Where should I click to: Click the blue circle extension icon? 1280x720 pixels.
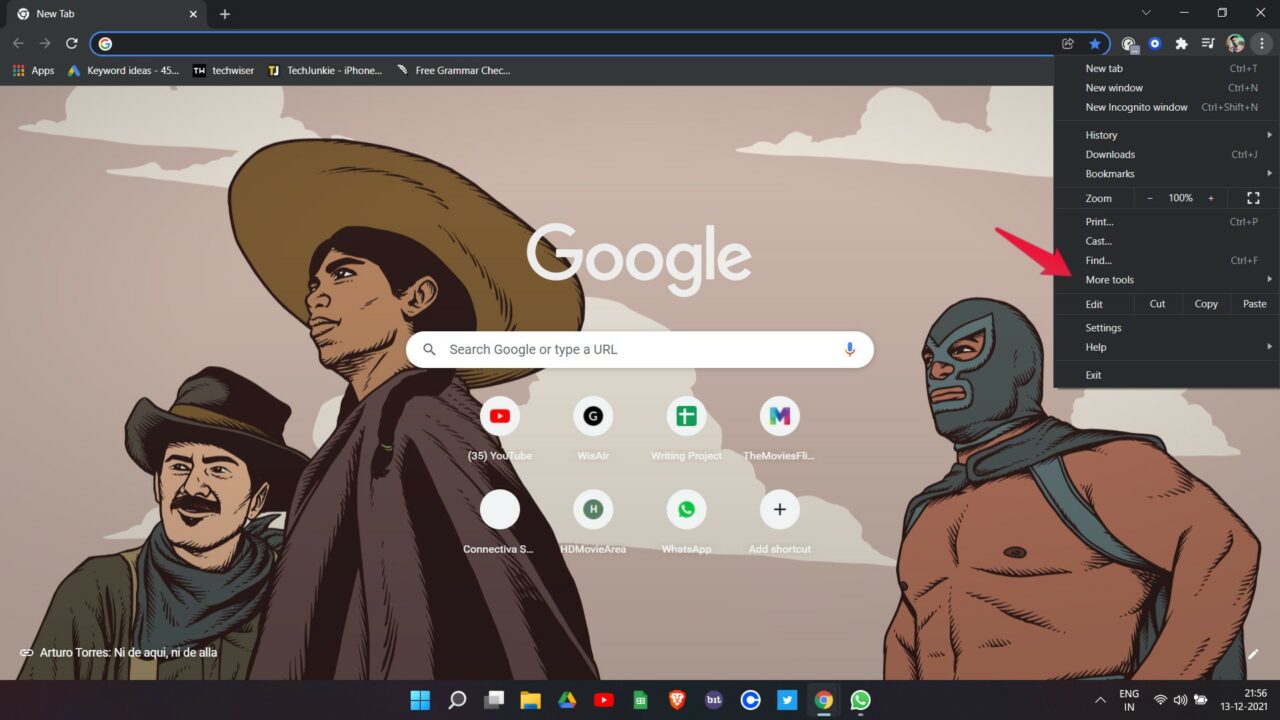(1155, 44)
